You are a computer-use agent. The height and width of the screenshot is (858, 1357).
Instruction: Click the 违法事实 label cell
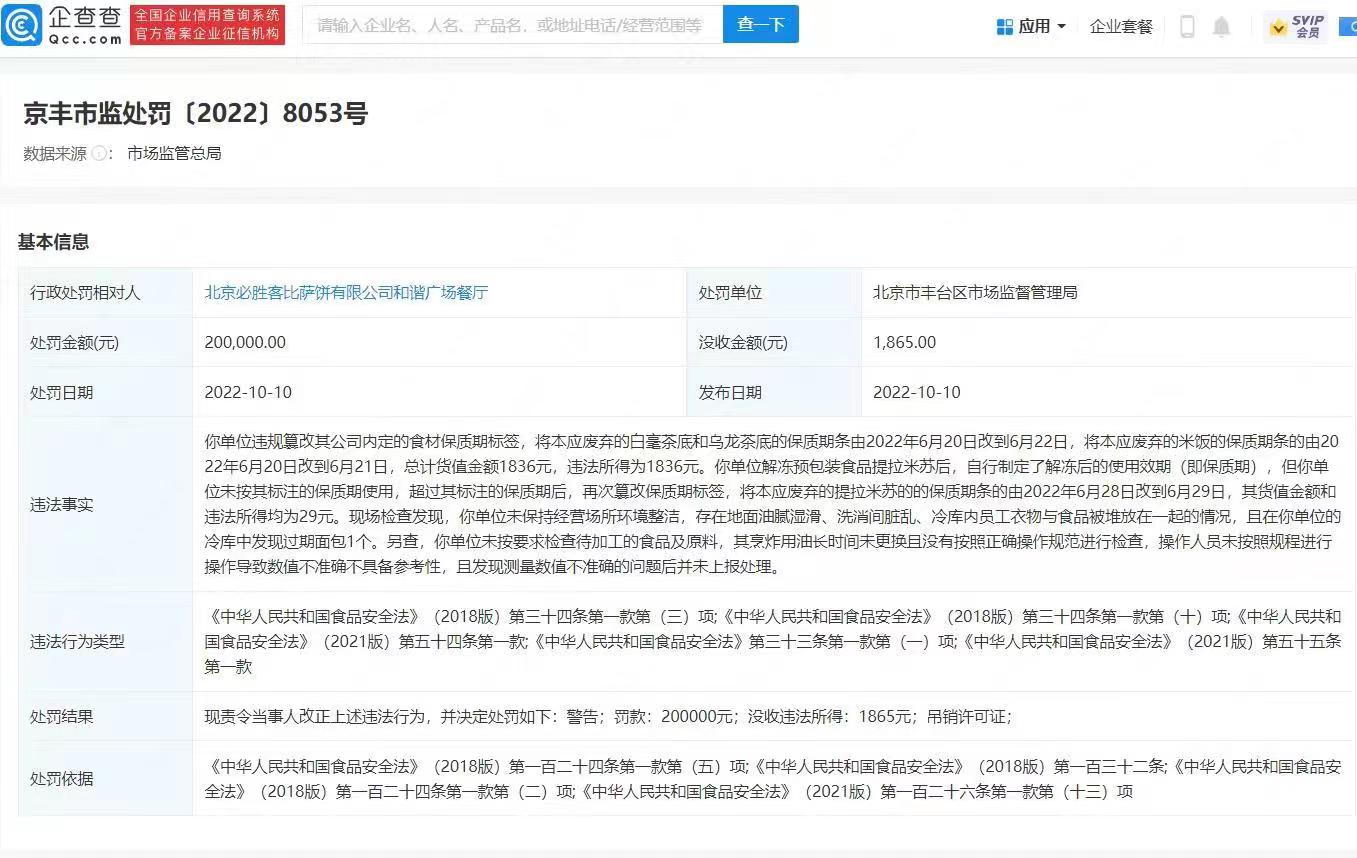click(x=105, y=504)
